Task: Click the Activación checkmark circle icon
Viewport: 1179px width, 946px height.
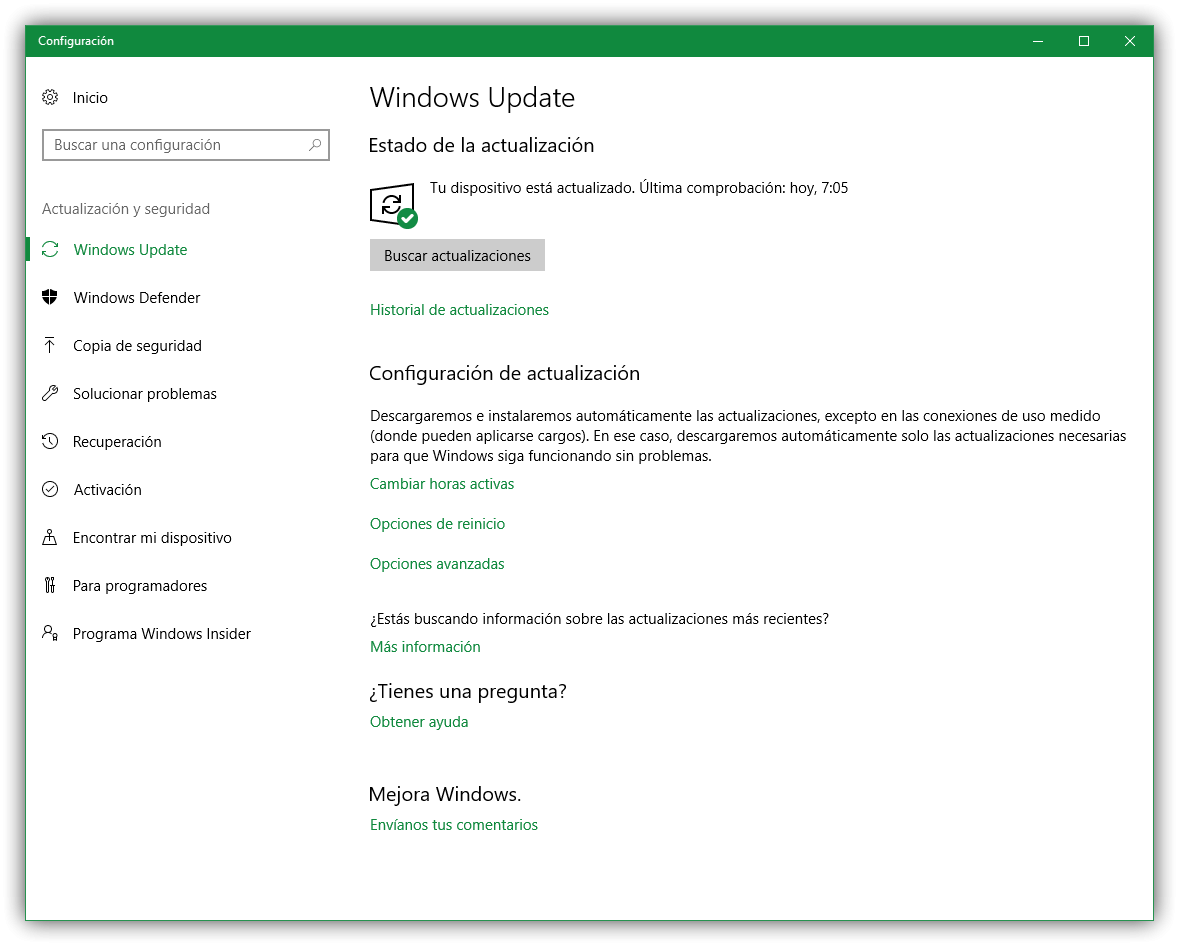Action: coord(50,490)
